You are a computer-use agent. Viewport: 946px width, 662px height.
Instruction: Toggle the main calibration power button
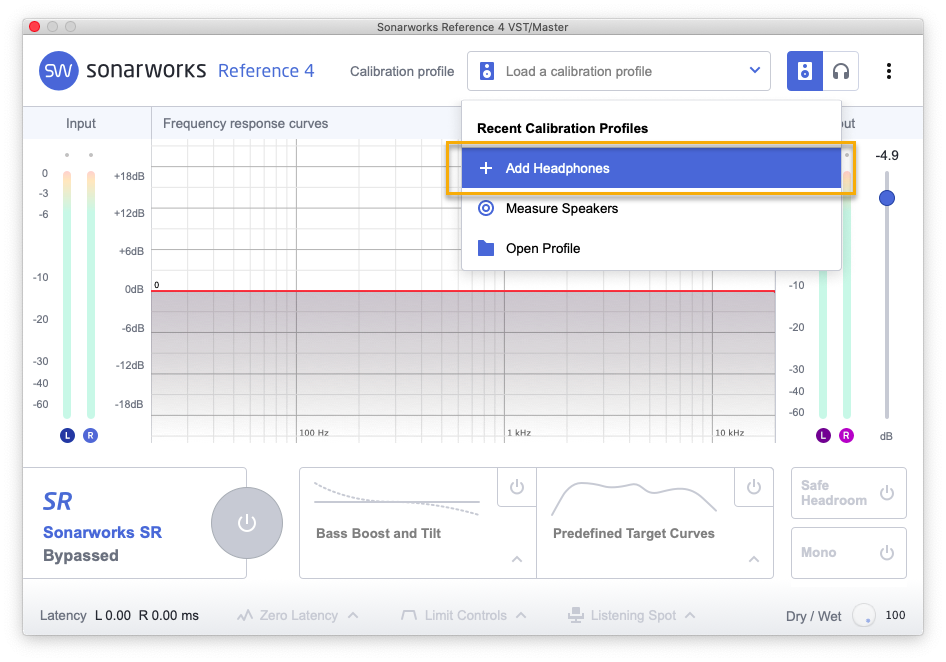coord(247,523)
